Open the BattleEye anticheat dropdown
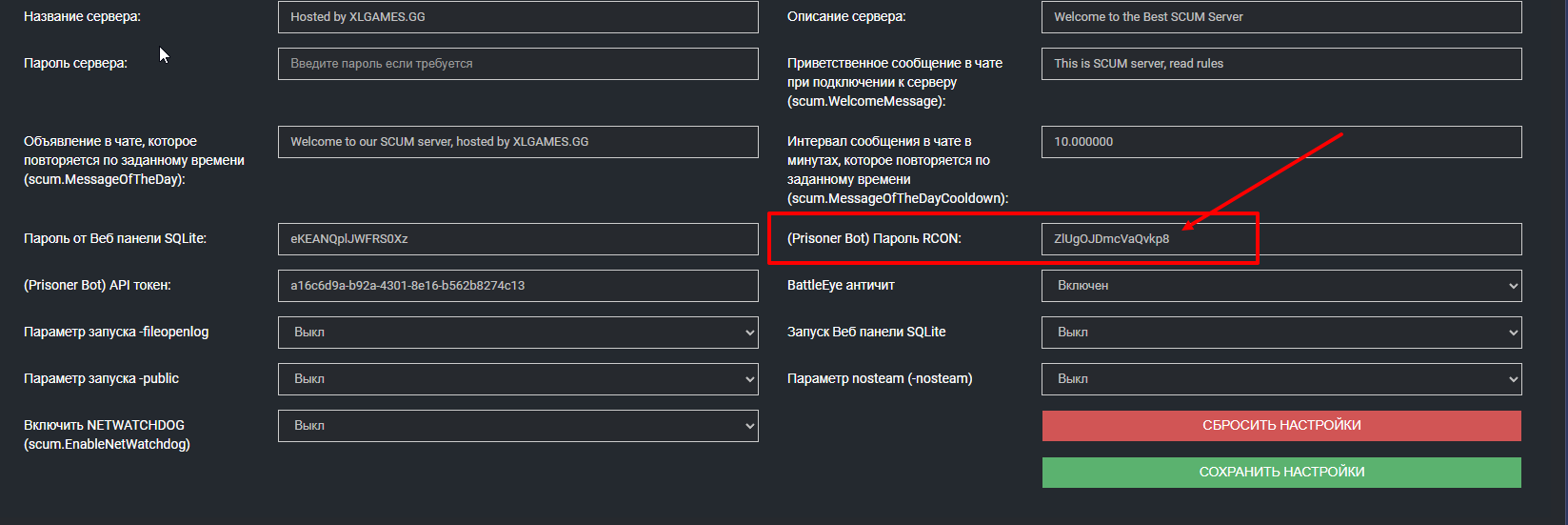Viewport: 1568px width, 525px height. 1281,286
